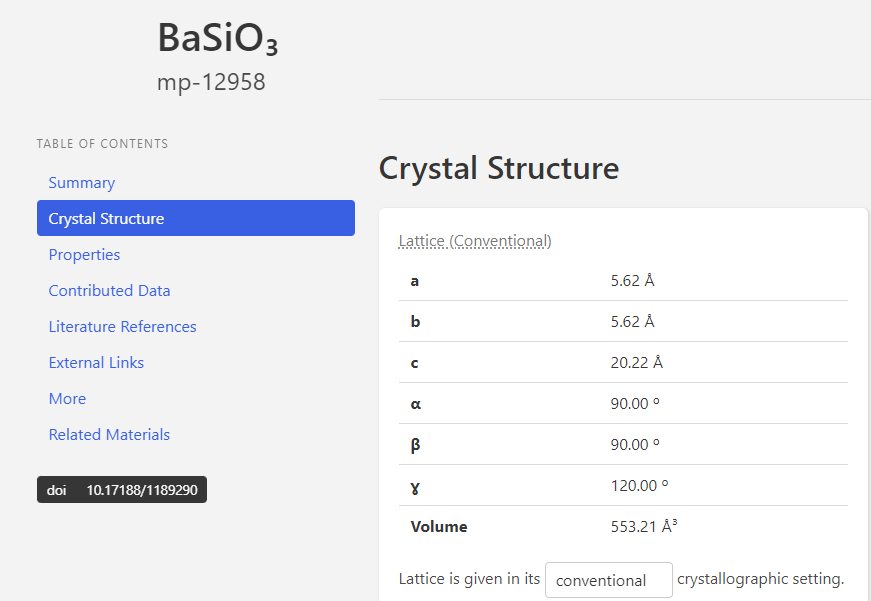This screenshot has width=871, height=601.
Task: Click the BaSiO₃ formula heading
Action: pos(217,39)
